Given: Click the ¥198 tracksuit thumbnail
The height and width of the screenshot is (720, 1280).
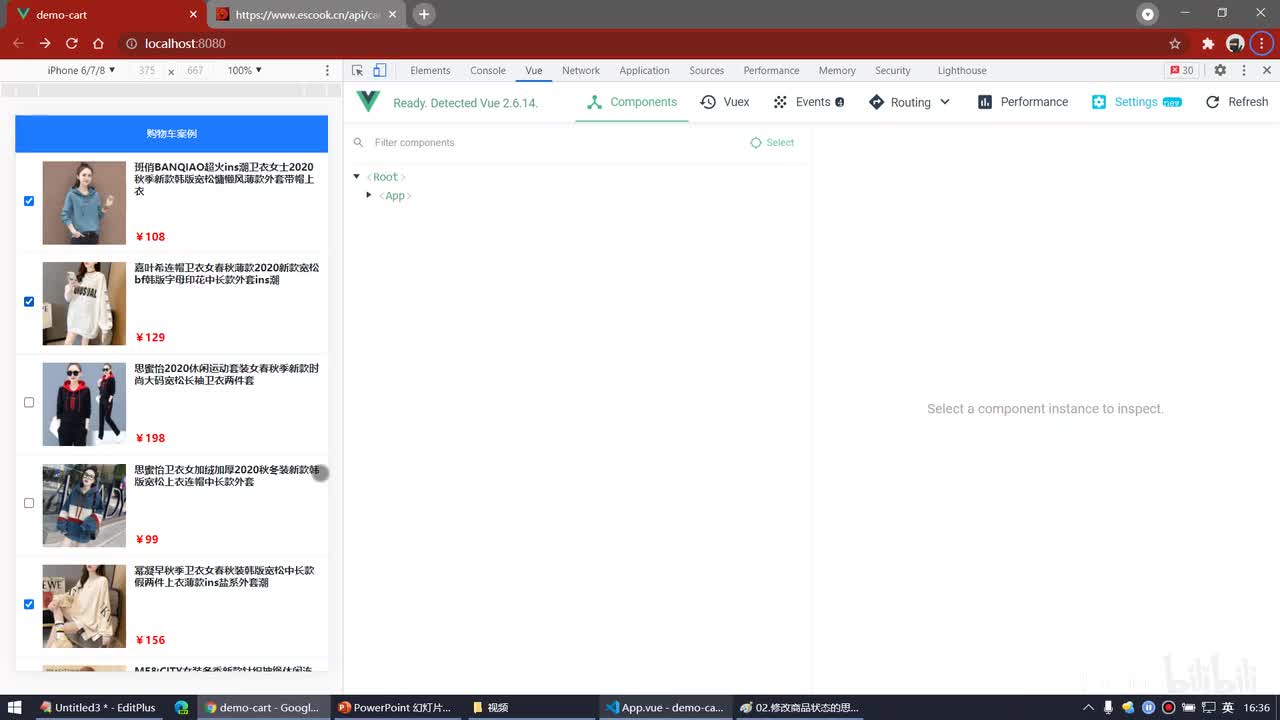Looking at the screenshot, I should [x=84, y=404].
